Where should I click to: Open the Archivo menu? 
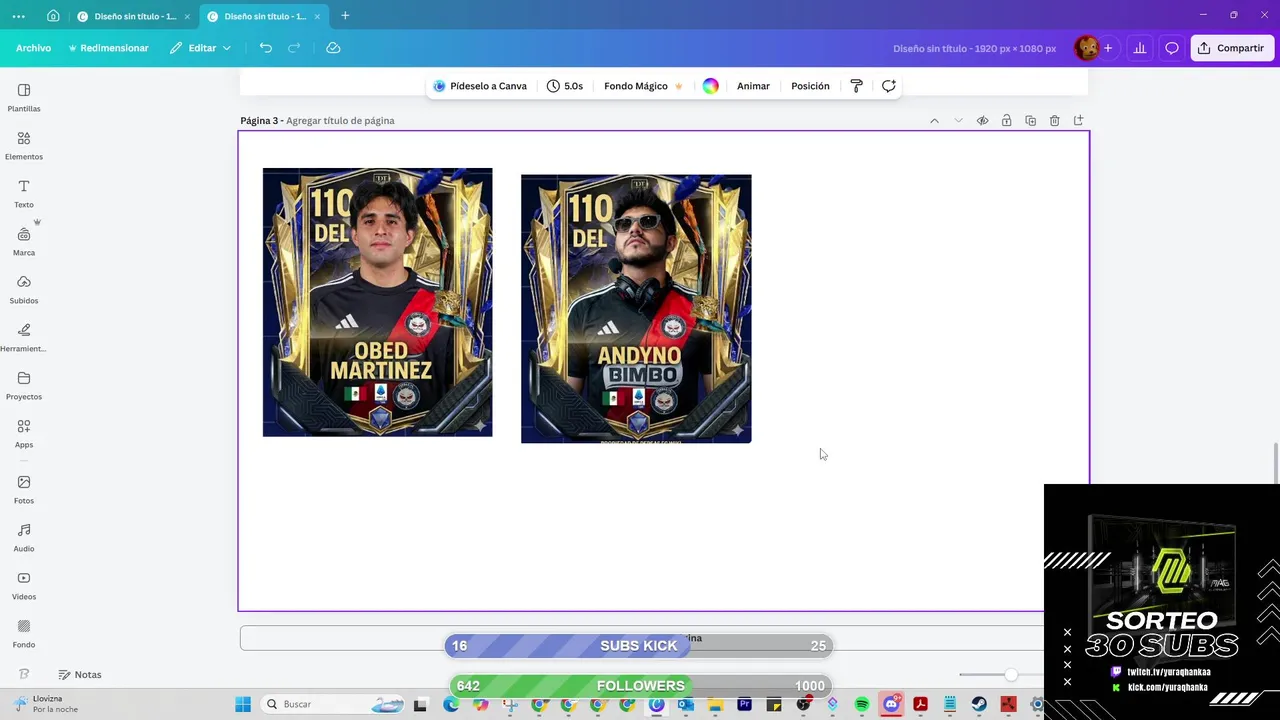(33, 48)
